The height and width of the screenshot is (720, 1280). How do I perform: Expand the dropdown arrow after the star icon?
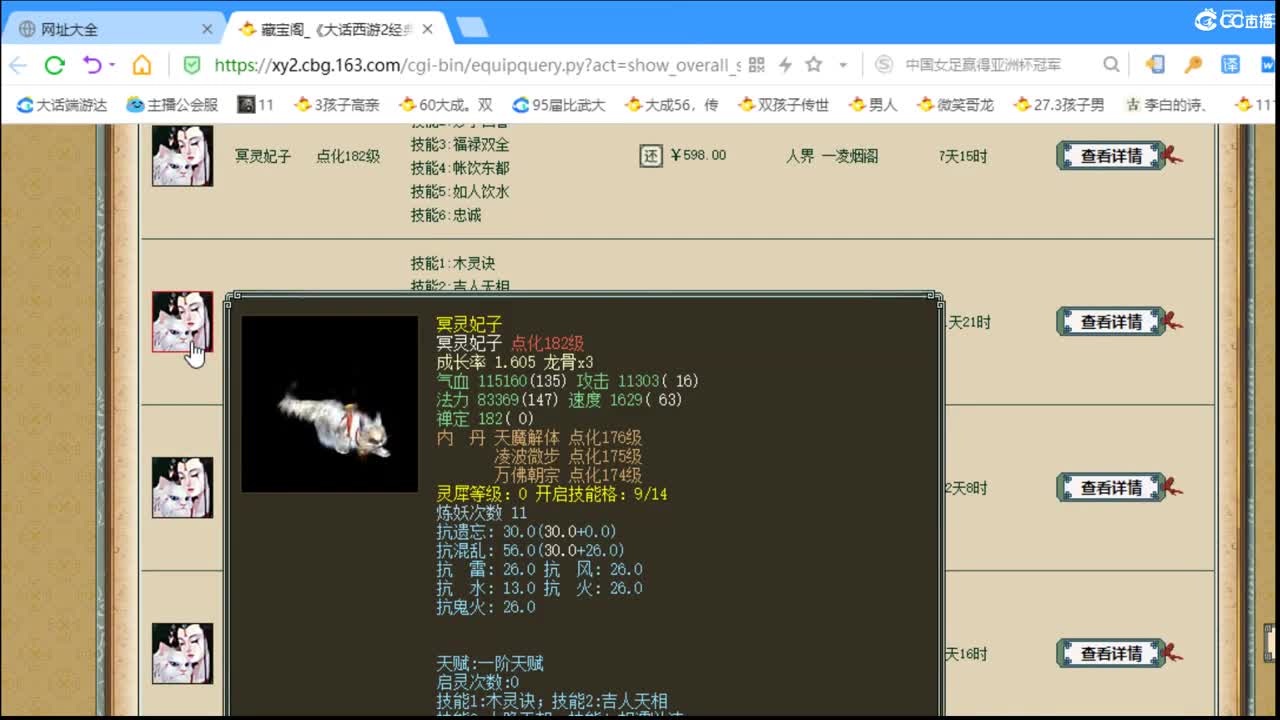coord(843,65)
